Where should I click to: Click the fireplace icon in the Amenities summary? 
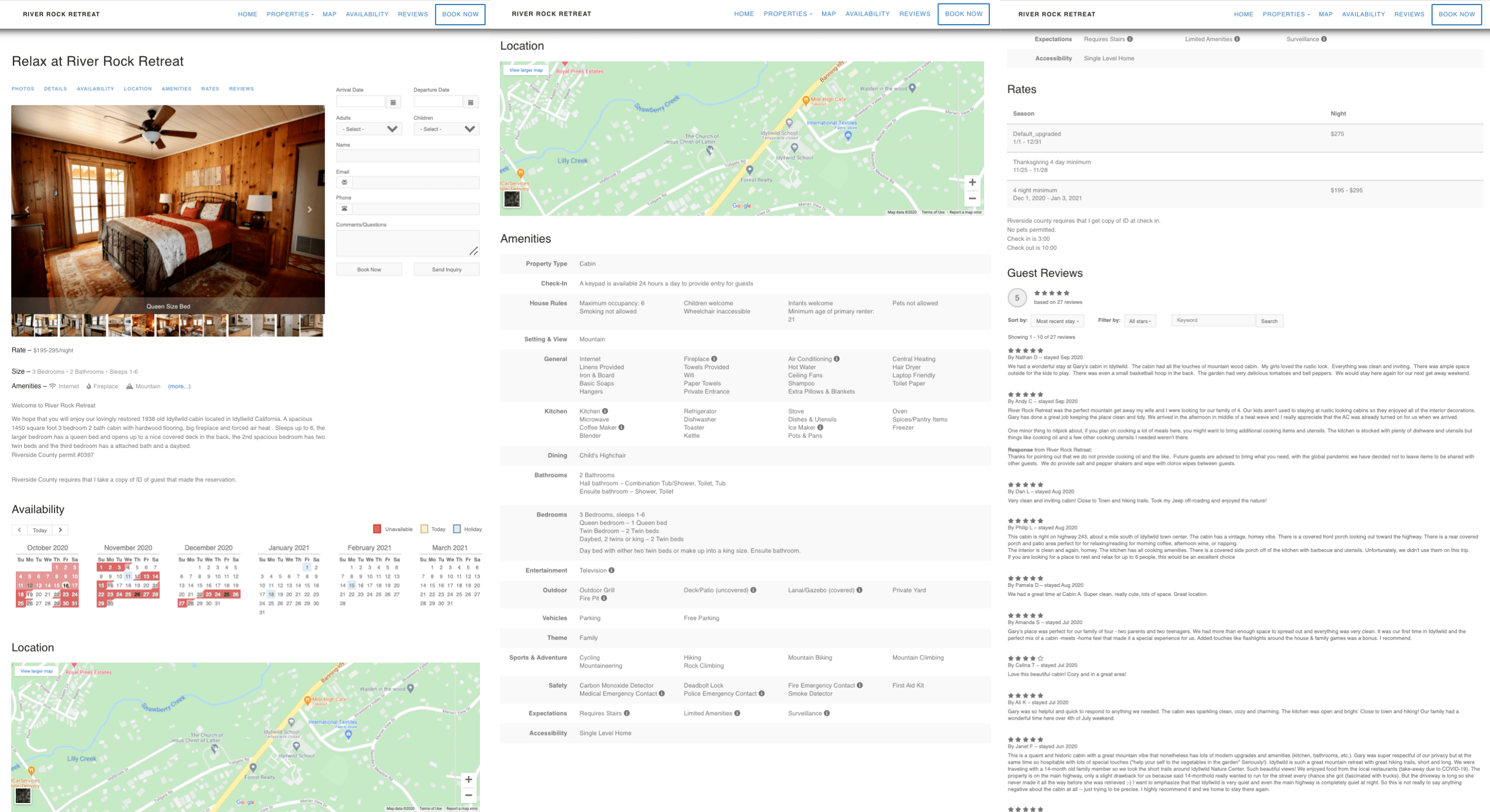(88, 387)
